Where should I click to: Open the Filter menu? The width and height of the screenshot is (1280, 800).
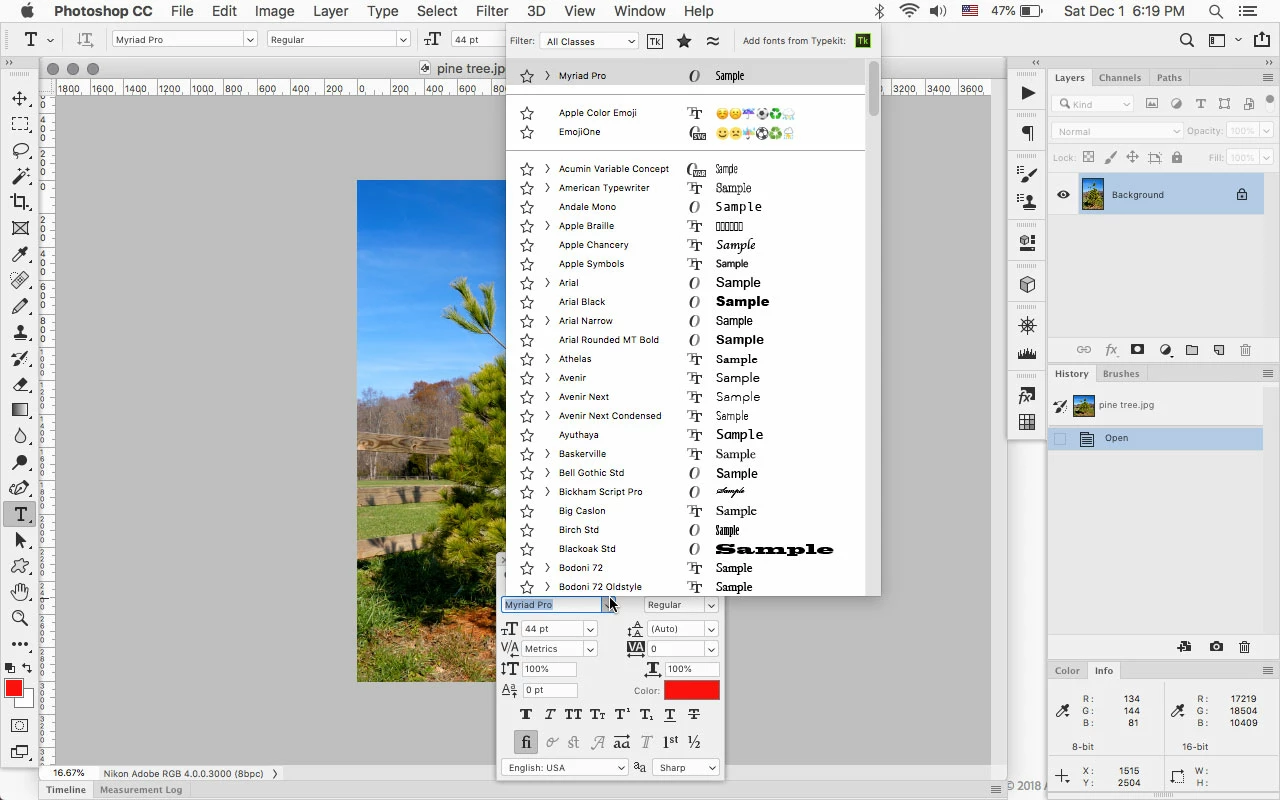coord(491,11)
